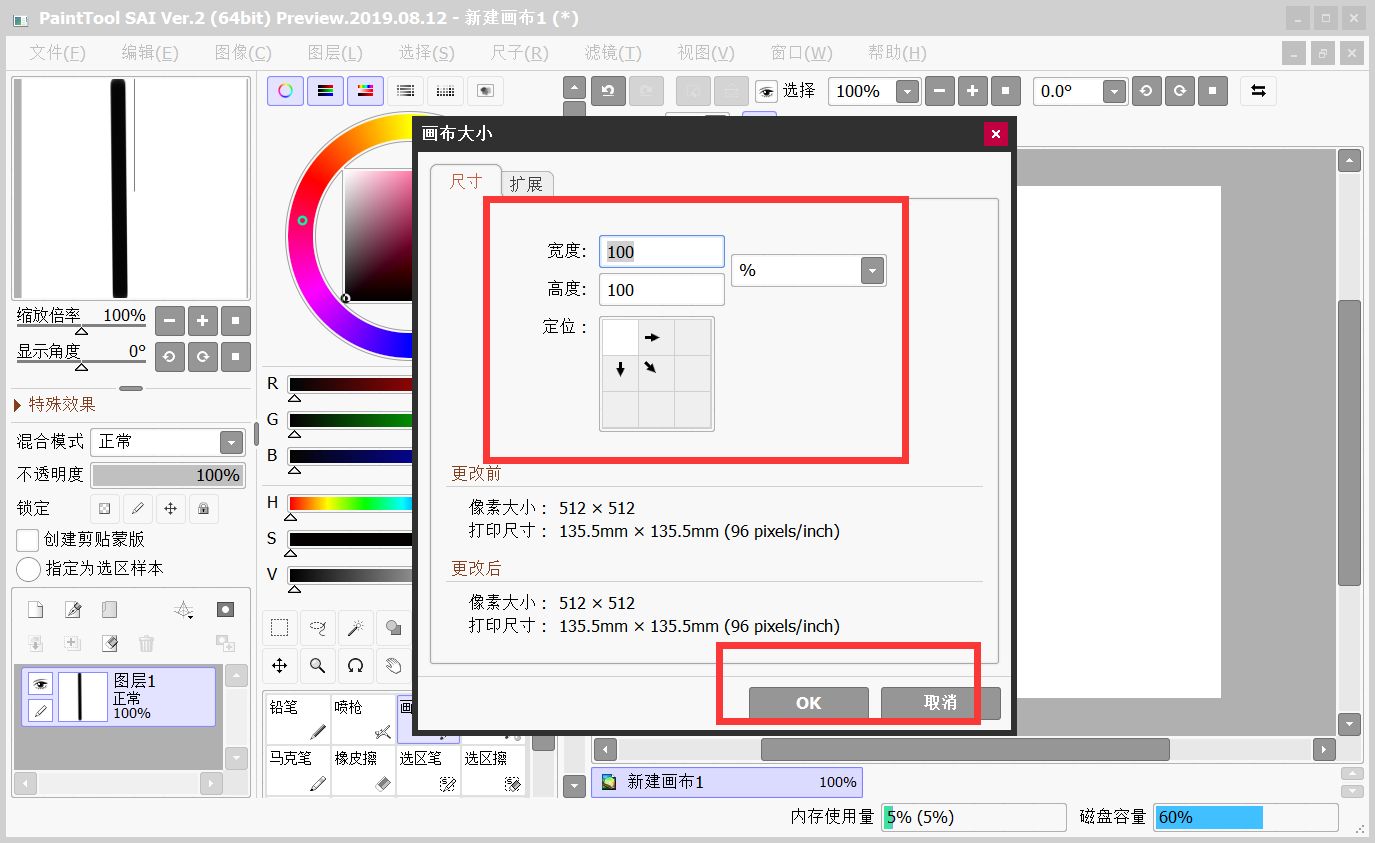Image resolution: width=1375 pixels, height=843 pixels.
Task: Expand the 特殊效果 section
Action: (55, 404)
